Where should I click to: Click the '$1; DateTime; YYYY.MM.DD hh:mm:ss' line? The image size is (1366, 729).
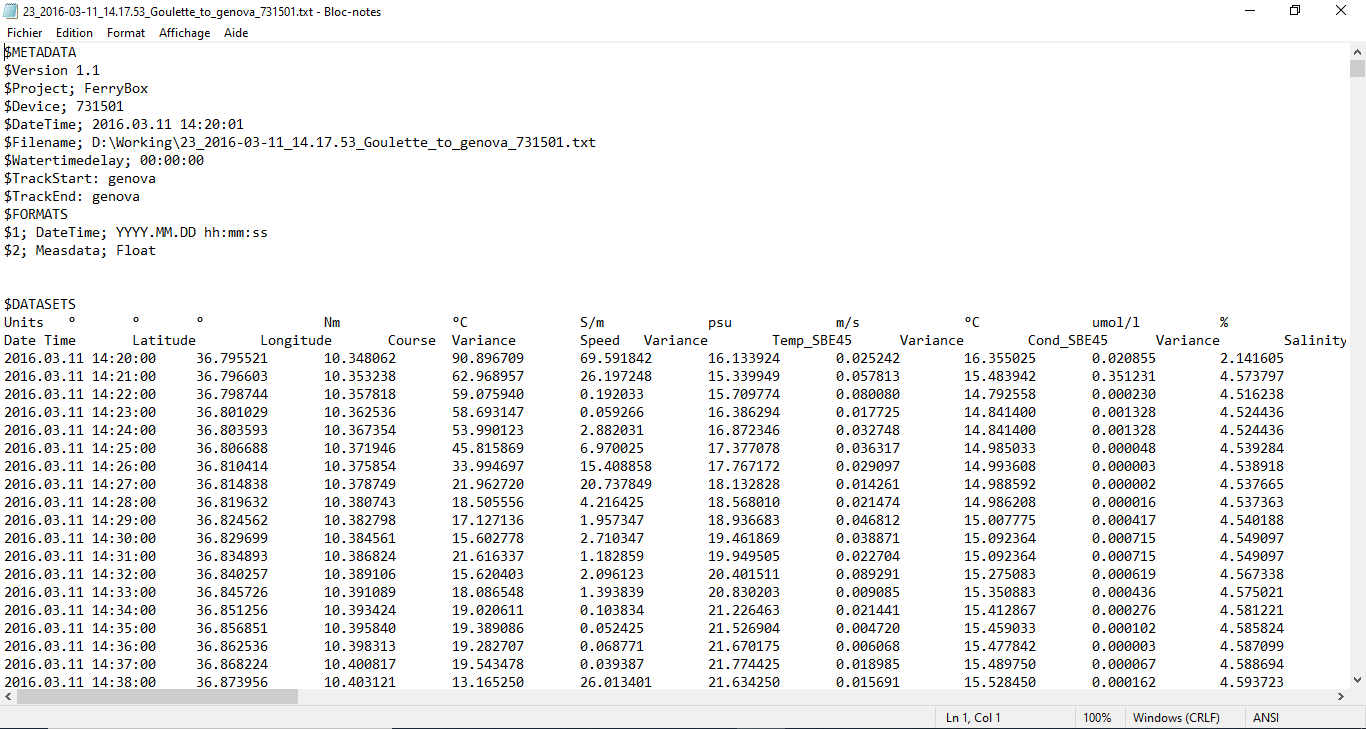(136, 232)
